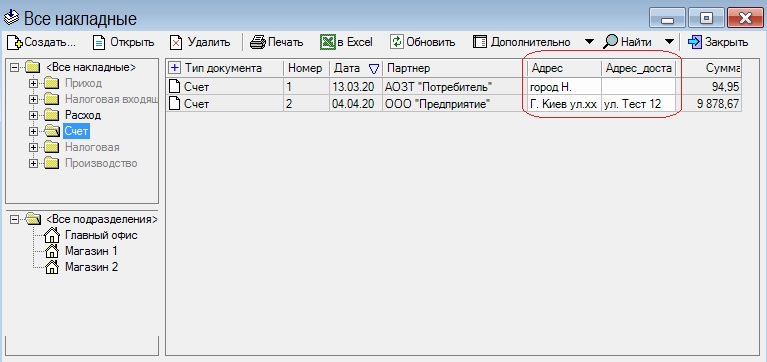The width and height of the screenshot is (767, 362).
Task: Click the address cell город Н.
Action: click(563, 87)
